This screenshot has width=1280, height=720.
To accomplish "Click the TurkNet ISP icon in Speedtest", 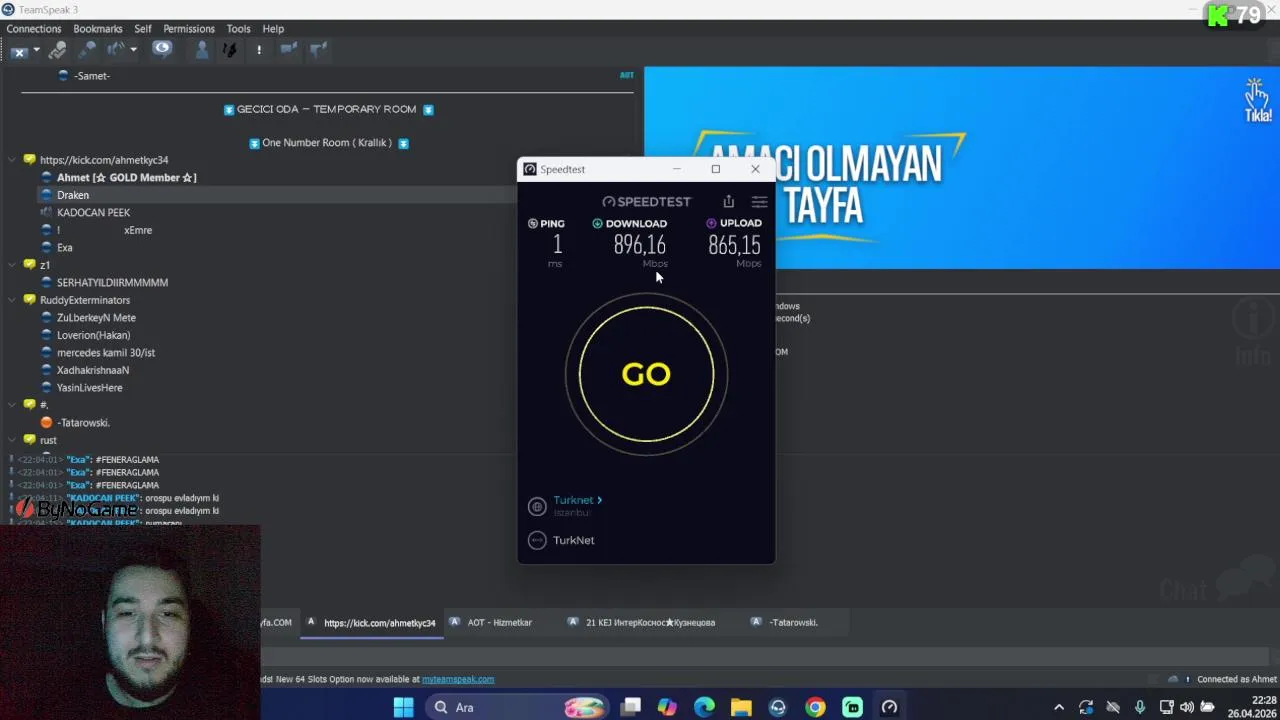I will tap(537, 540).
